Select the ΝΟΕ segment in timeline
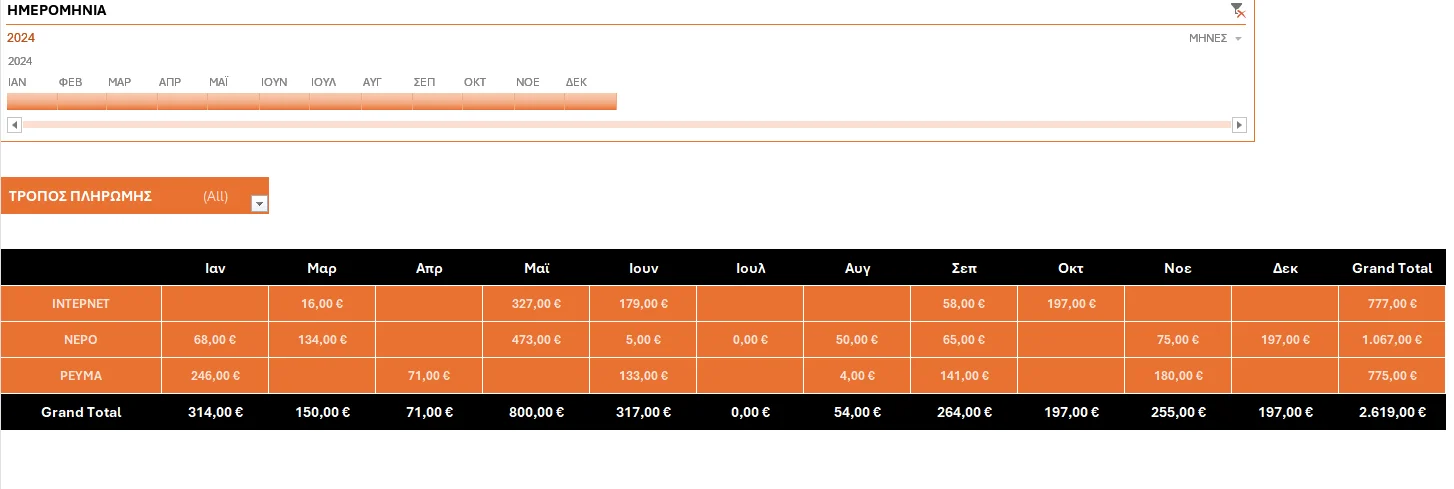This screenshot has height=489, width=1454. tap(540, 101)
